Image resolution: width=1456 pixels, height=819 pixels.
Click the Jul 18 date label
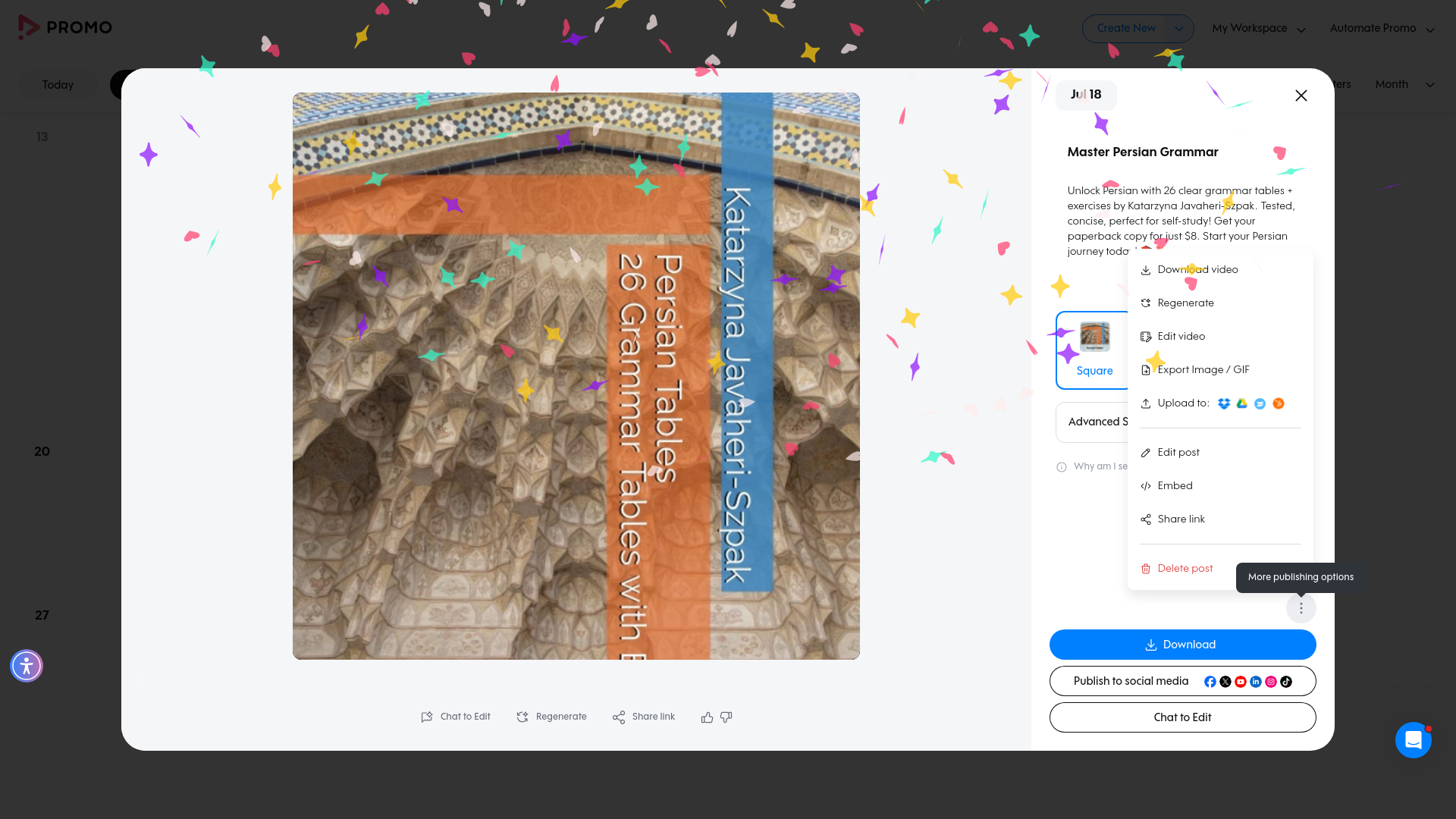(1086, 95)
